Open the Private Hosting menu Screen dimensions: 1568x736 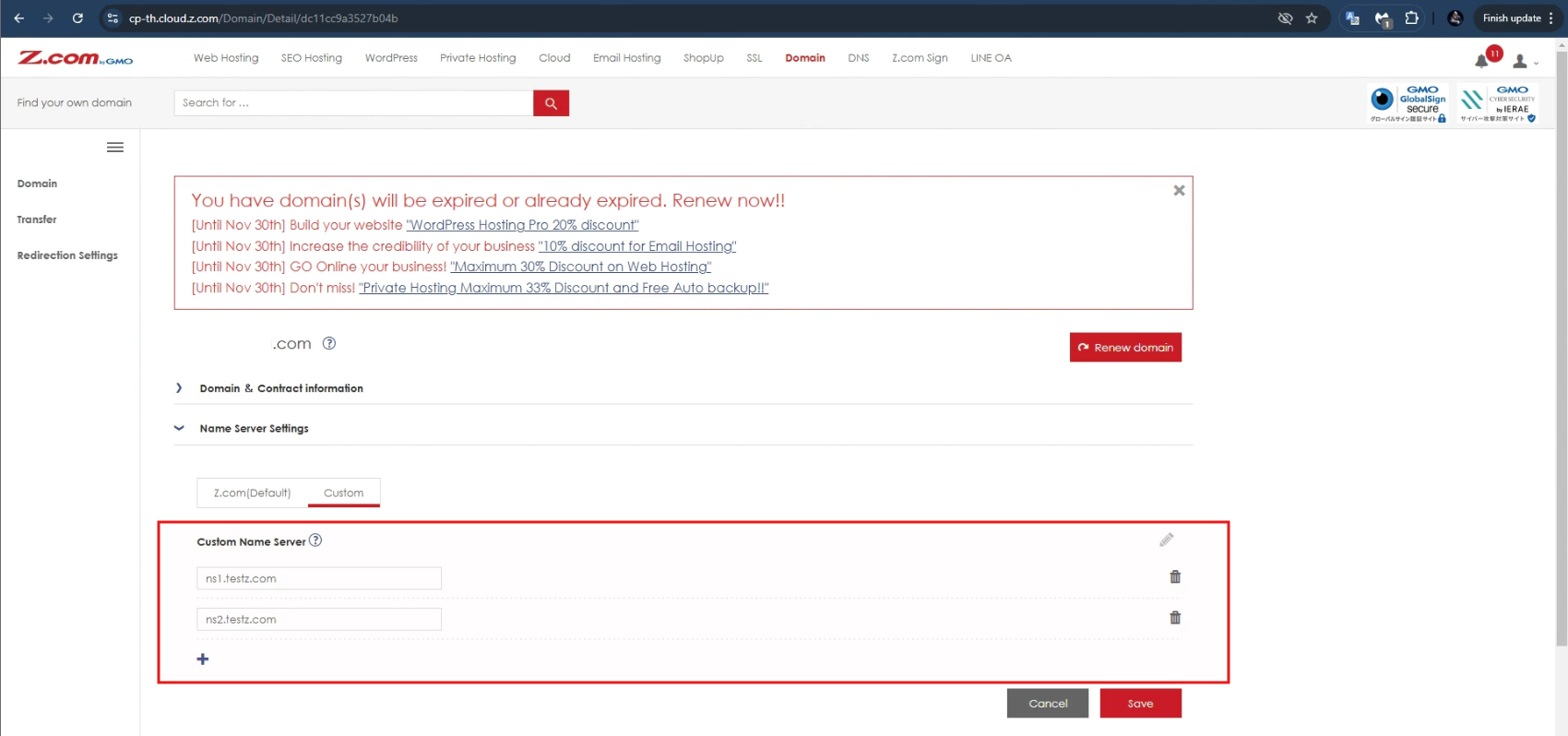[x=478, y=58]
